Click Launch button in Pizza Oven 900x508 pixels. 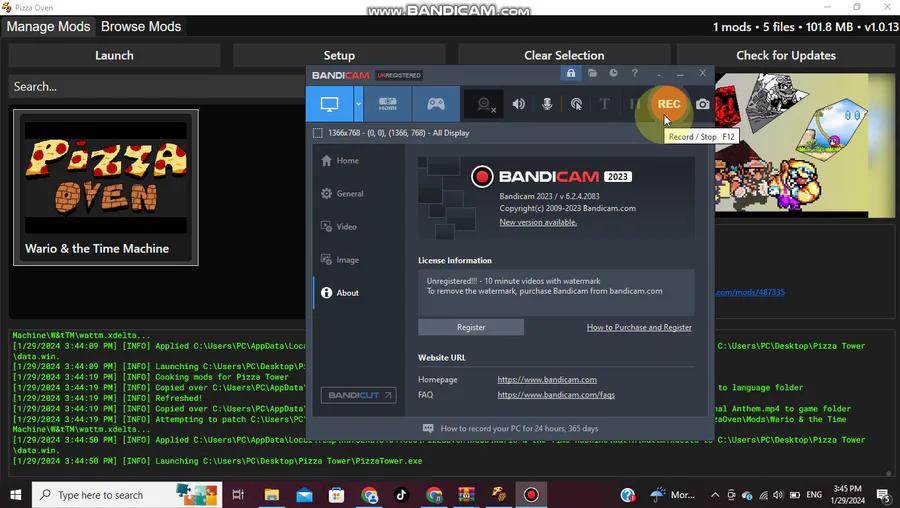[114, 56]
